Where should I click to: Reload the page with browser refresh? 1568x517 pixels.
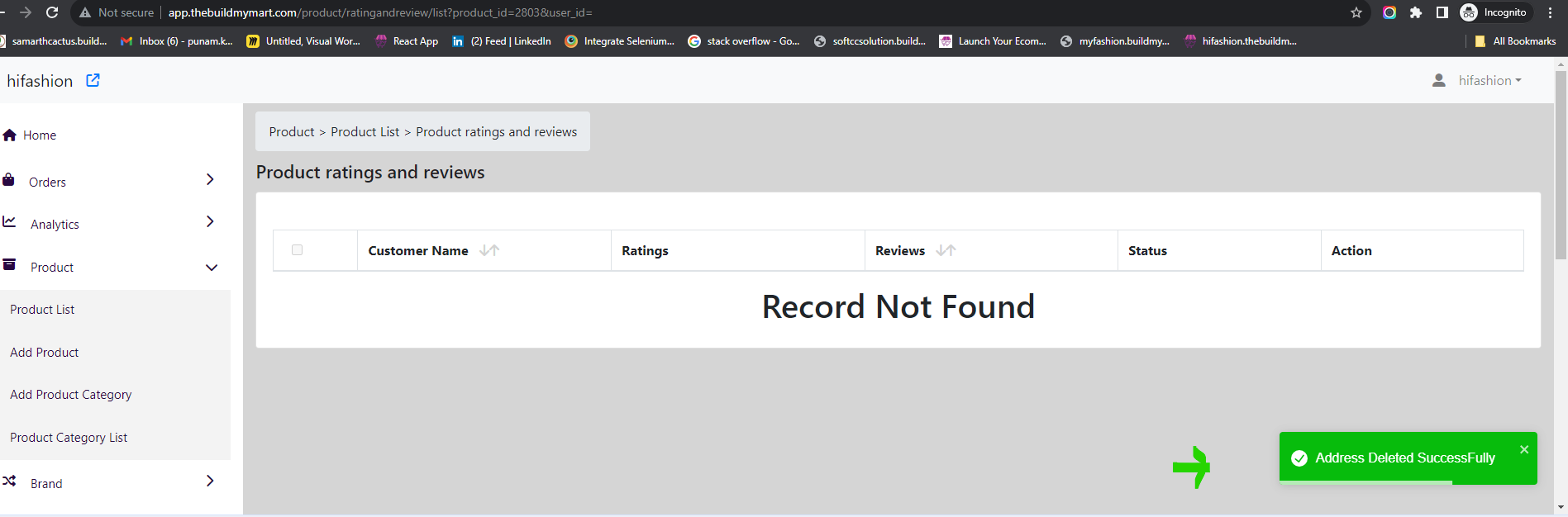click(52, 12)
